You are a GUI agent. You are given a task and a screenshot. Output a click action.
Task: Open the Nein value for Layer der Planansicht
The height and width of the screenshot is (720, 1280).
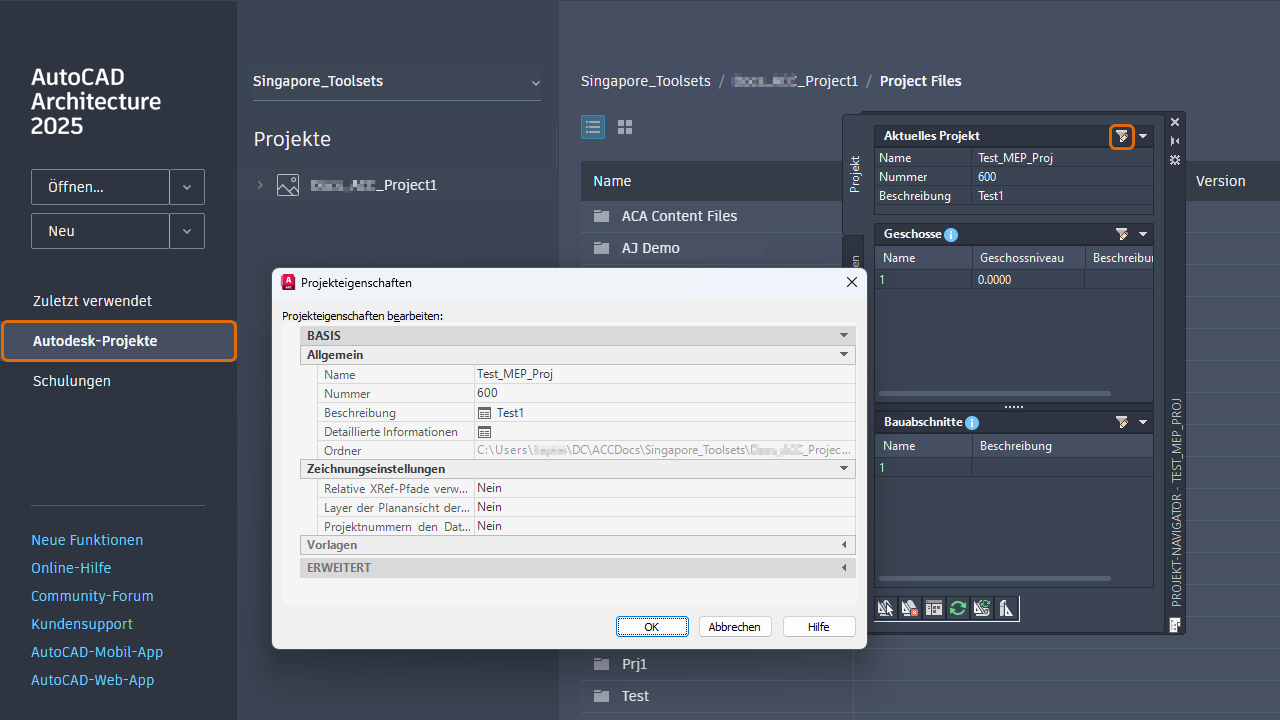(665, 507)
